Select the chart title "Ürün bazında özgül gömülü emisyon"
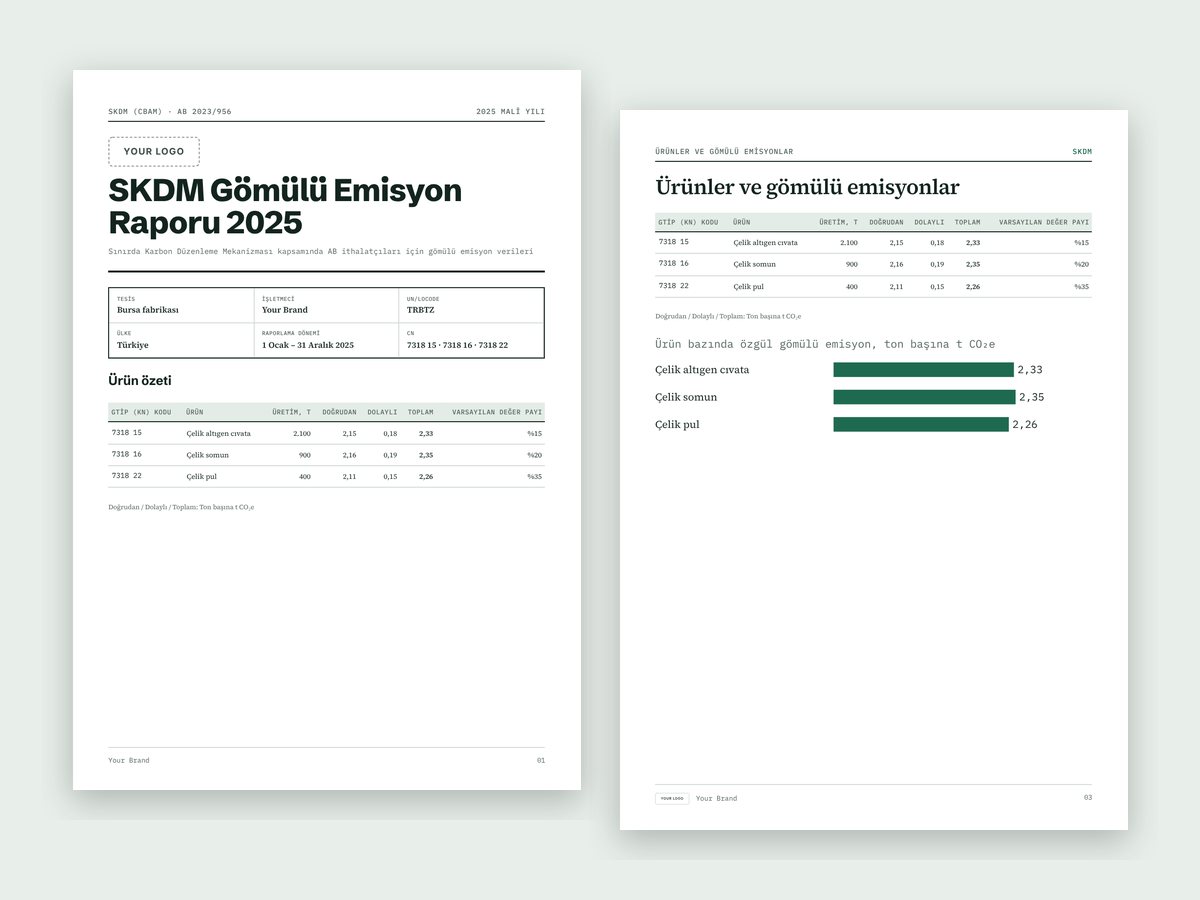Screen dimensions: 1200x900 pyautogui.click(x=825, y=344)
